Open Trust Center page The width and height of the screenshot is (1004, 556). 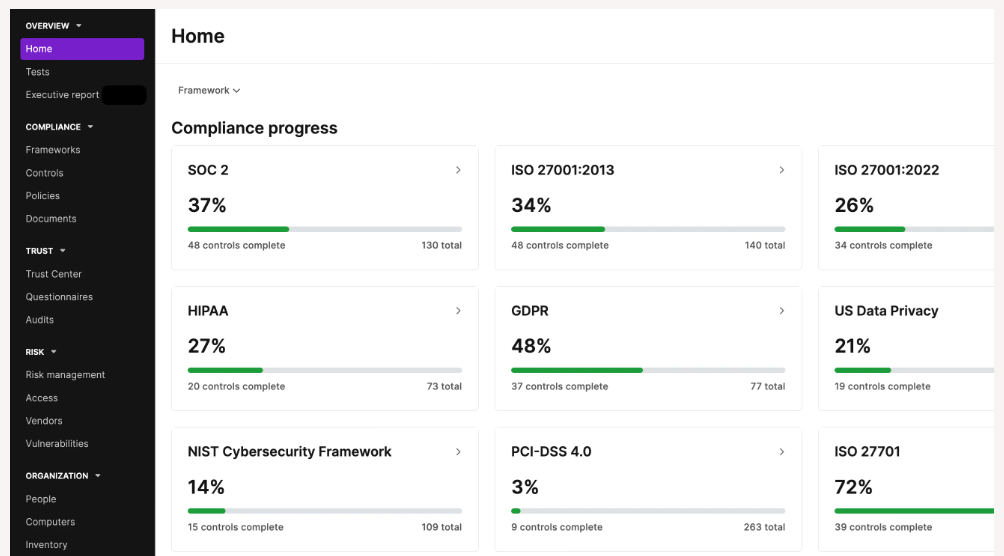tap(53, 274)
